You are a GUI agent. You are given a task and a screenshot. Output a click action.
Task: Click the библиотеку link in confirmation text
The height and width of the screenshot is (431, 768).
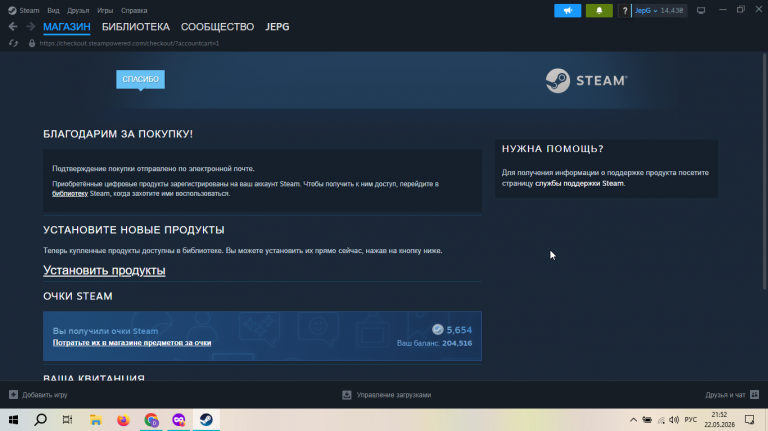click(70, 193)
